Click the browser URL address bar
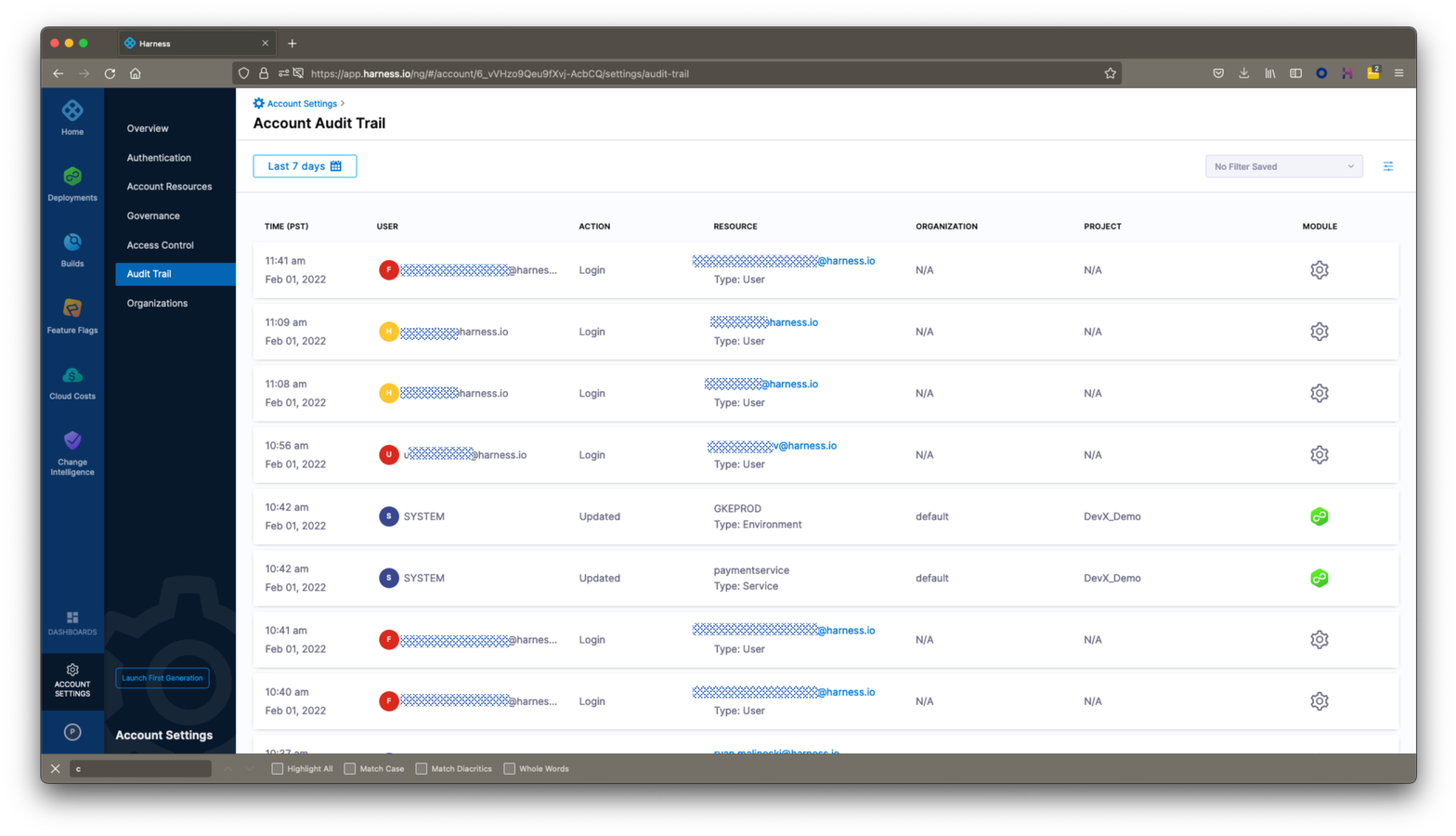Screen dimensions: 1456x836 point(678,73)
